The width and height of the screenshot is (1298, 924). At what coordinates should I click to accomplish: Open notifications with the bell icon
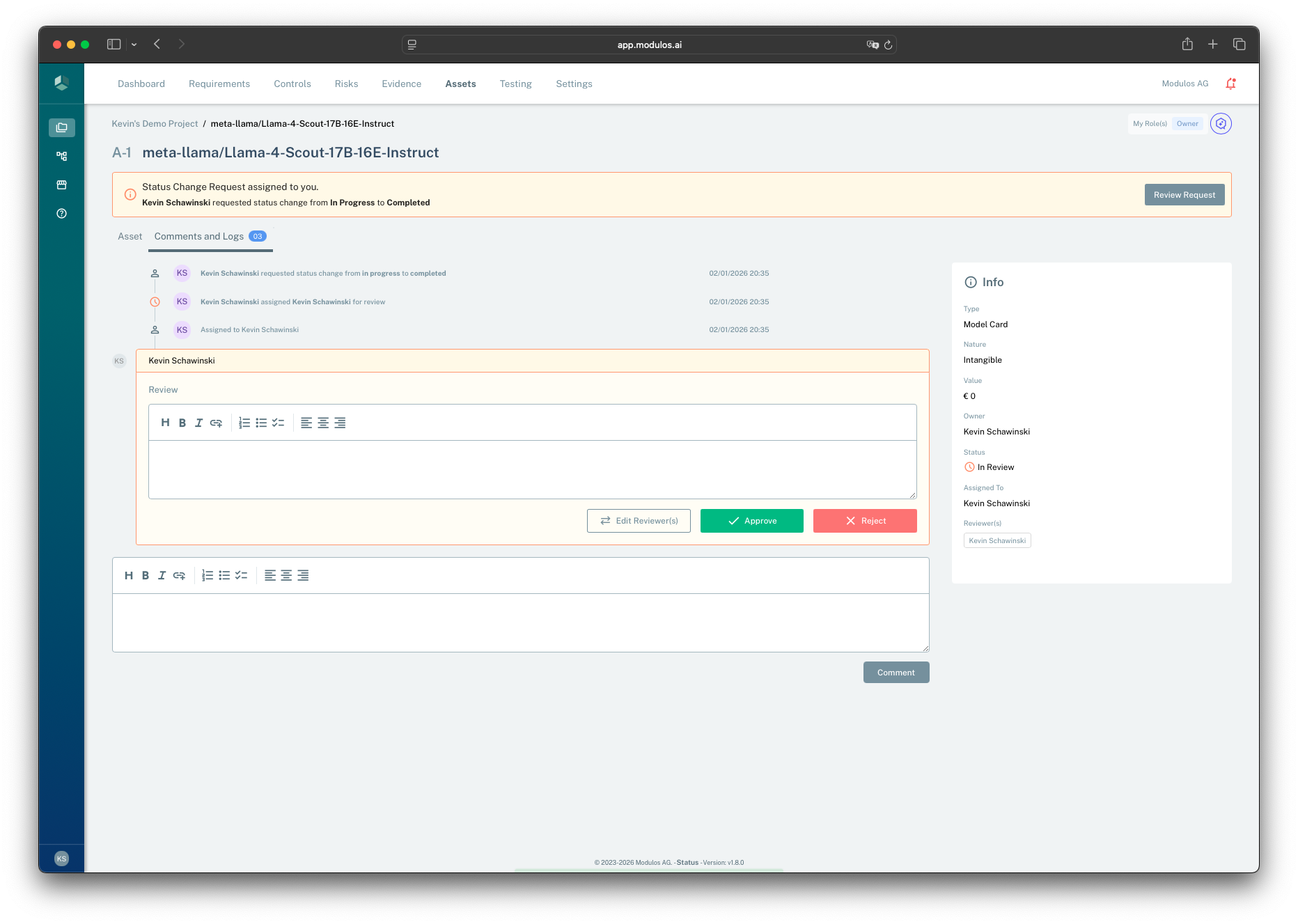tap(1230, 83)
